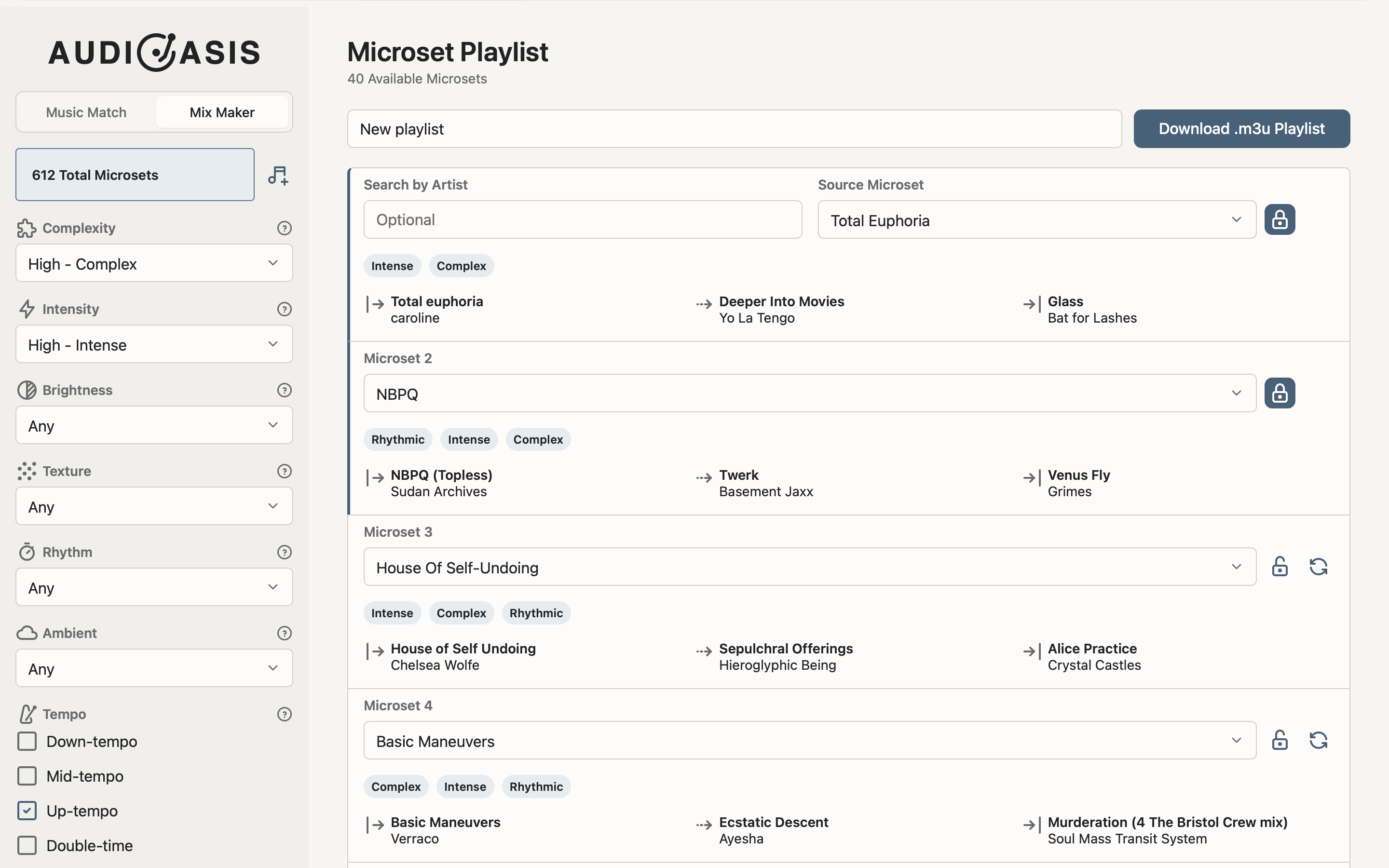Click the add music note icon

pos(278,175)
